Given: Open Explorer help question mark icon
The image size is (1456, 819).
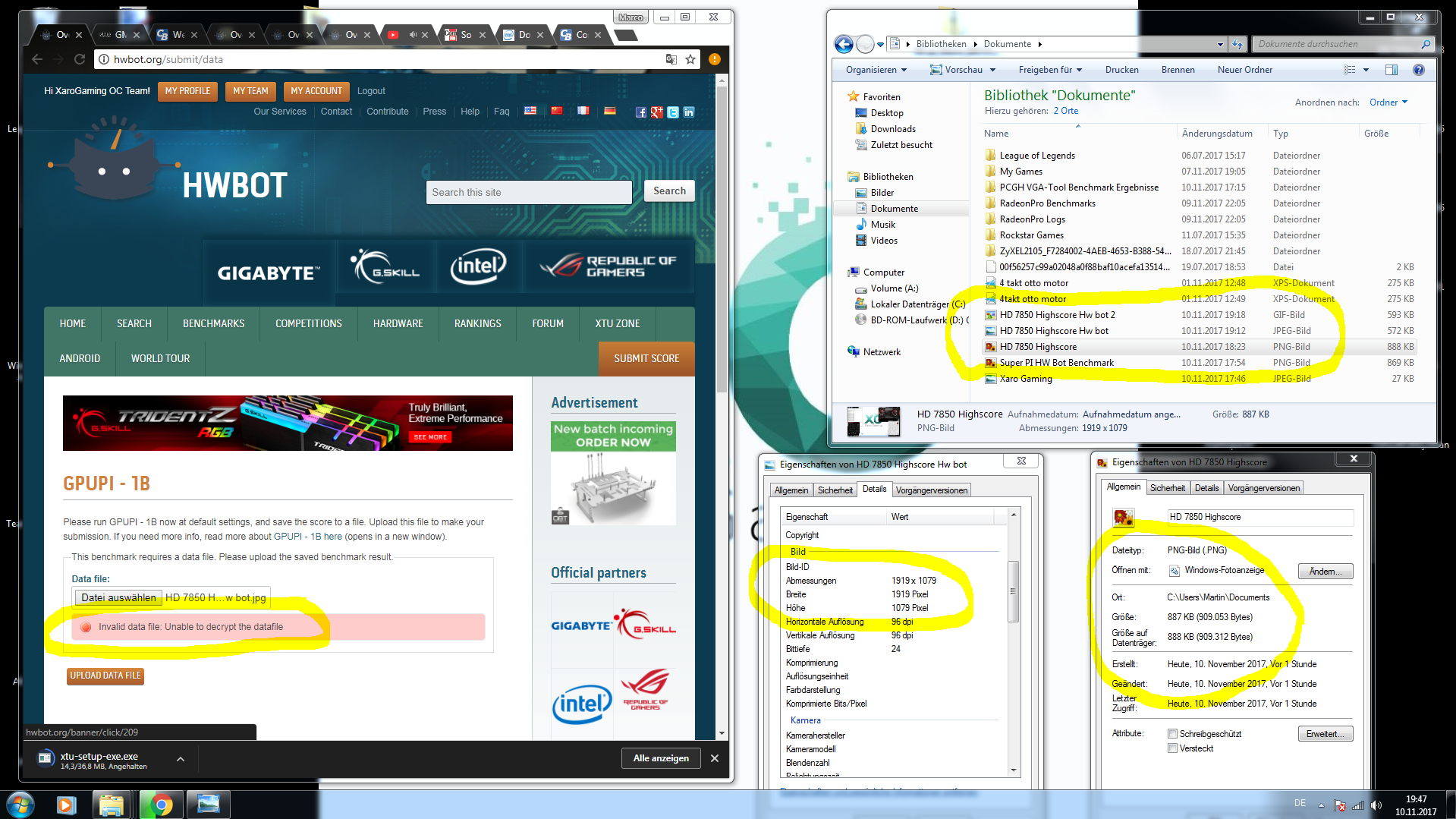Looking at the screenshot, I should [1419, 70].
